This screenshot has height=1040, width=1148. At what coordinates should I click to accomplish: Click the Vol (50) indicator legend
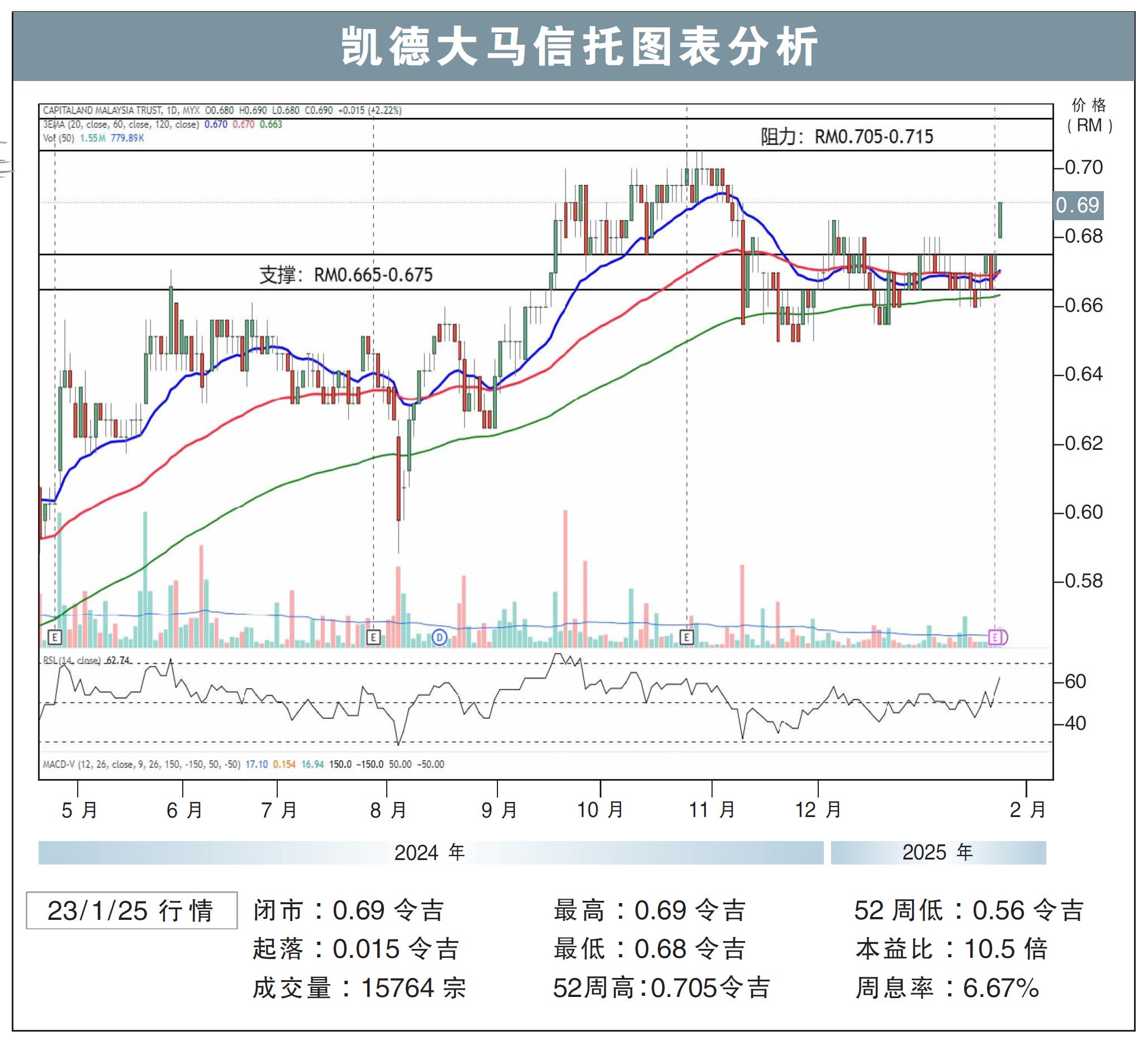[93, 138]
